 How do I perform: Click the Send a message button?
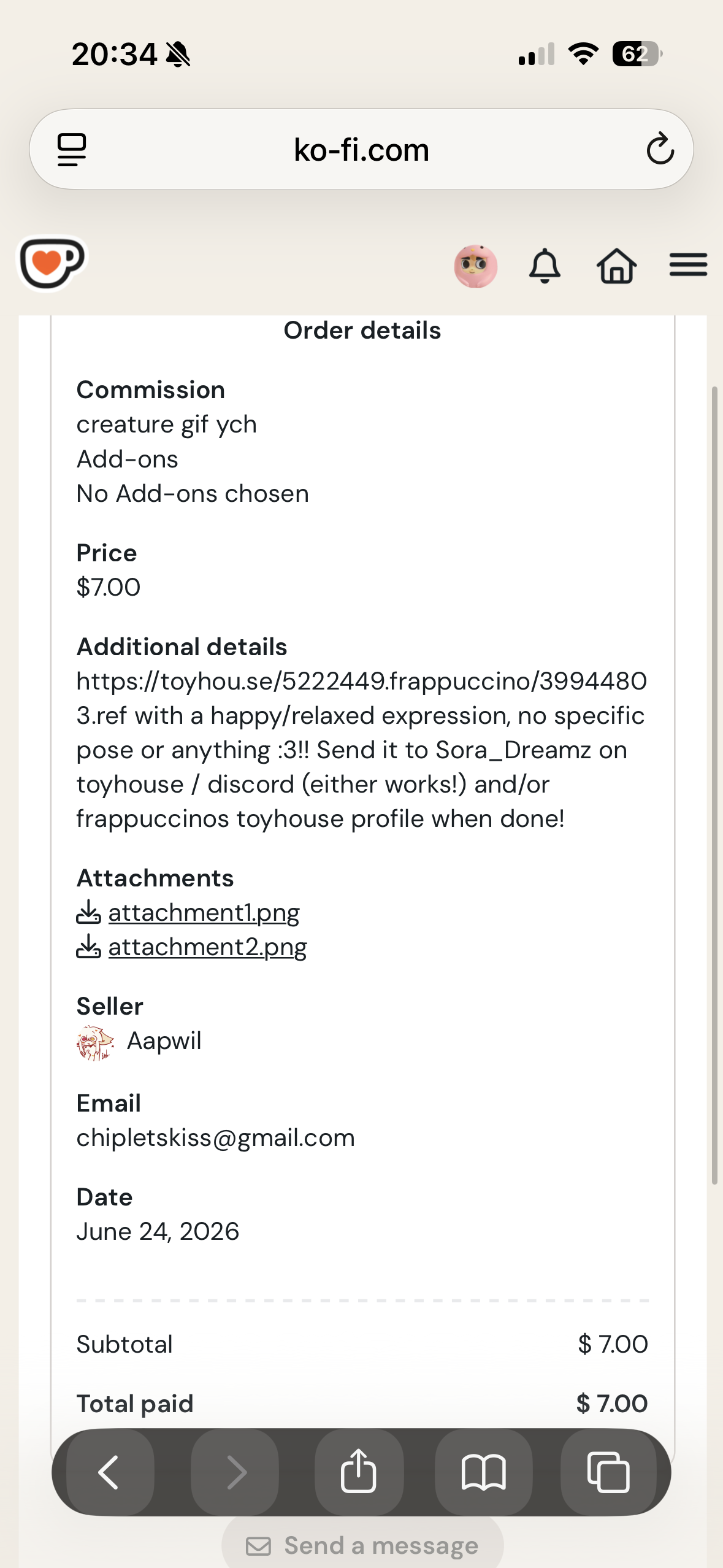click(362, 1545)
